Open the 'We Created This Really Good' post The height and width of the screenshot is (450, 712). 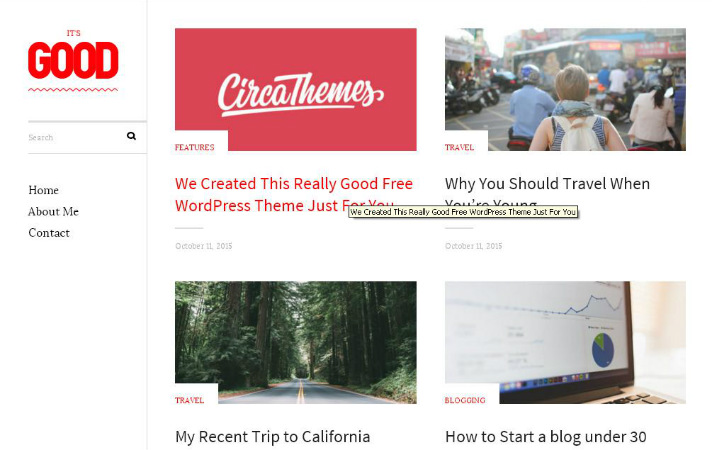[x=294, y=194]
